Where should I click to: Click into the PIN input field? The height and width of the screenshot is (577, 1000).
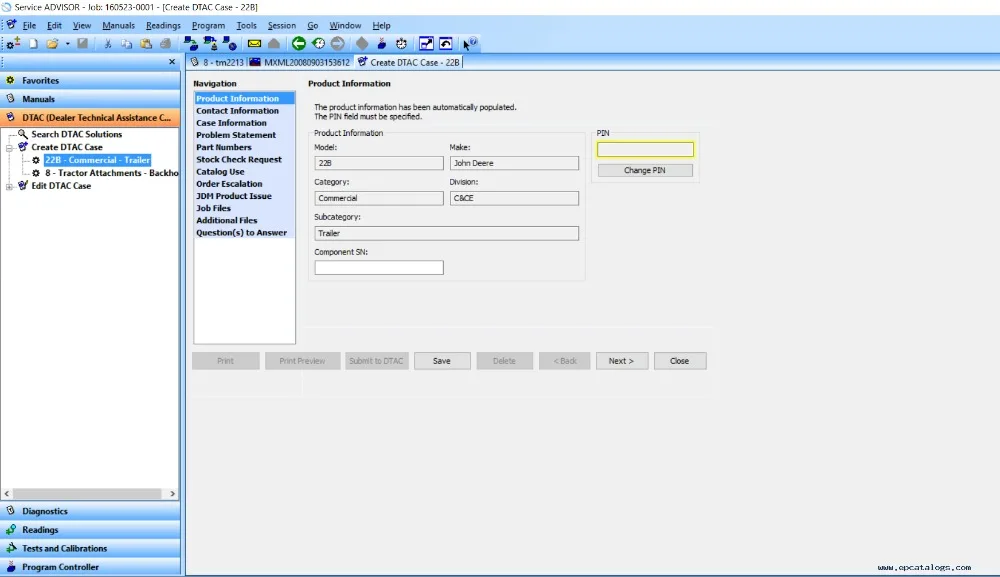click(645, 150)
